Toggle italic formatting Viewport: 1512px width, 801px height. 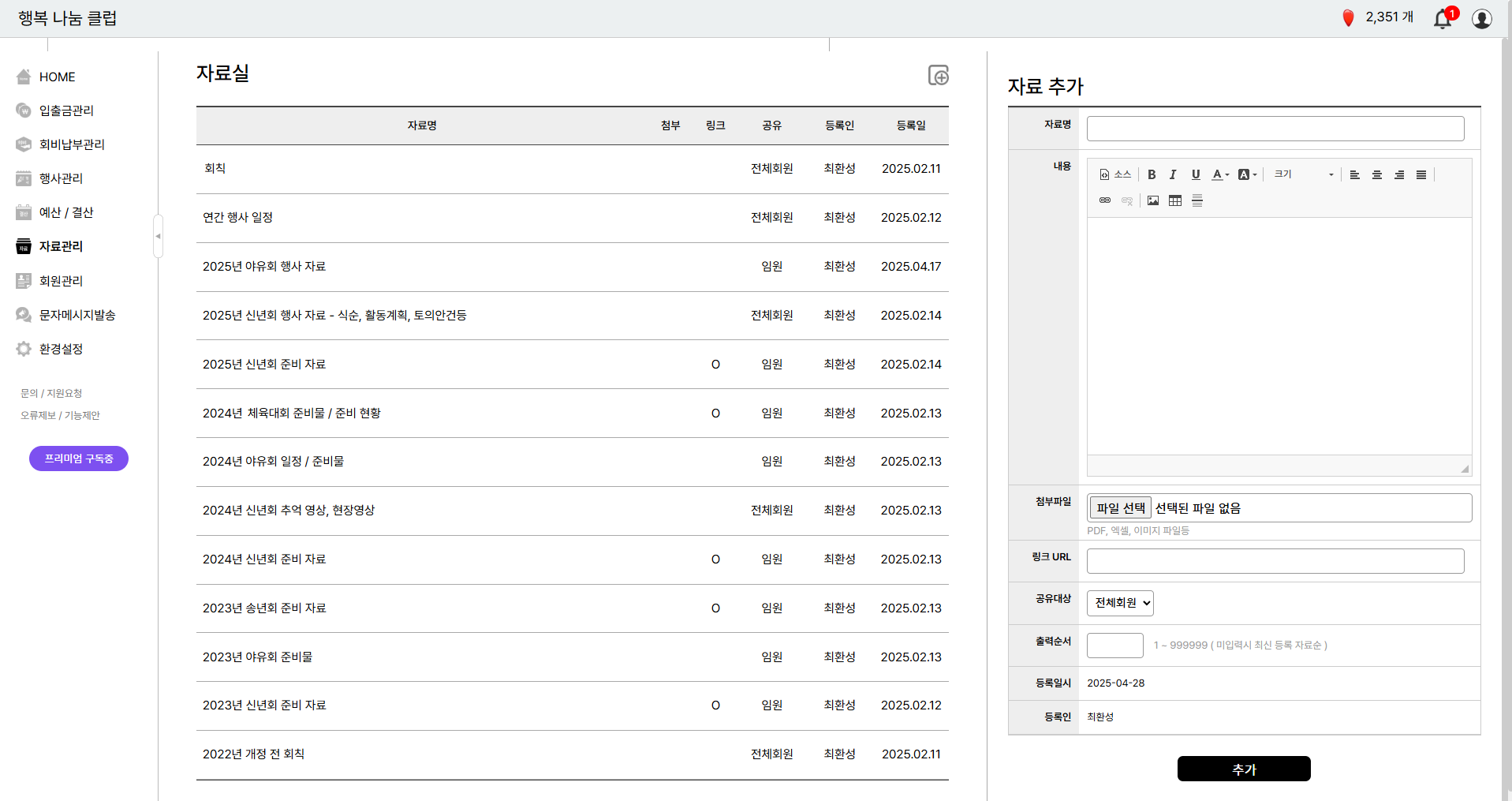1173,174
